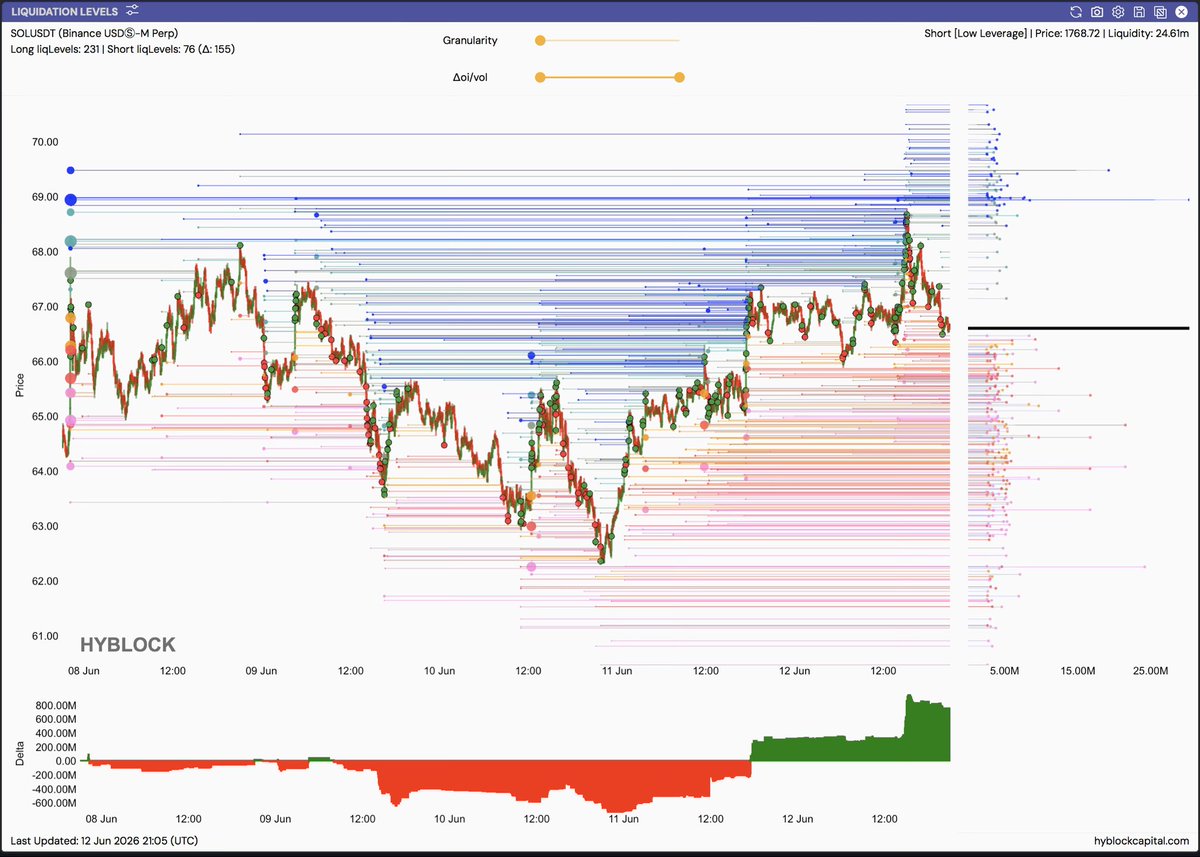
Task: Click the right handle of Δoi/vol slider
Action: (x=680, y=77)
